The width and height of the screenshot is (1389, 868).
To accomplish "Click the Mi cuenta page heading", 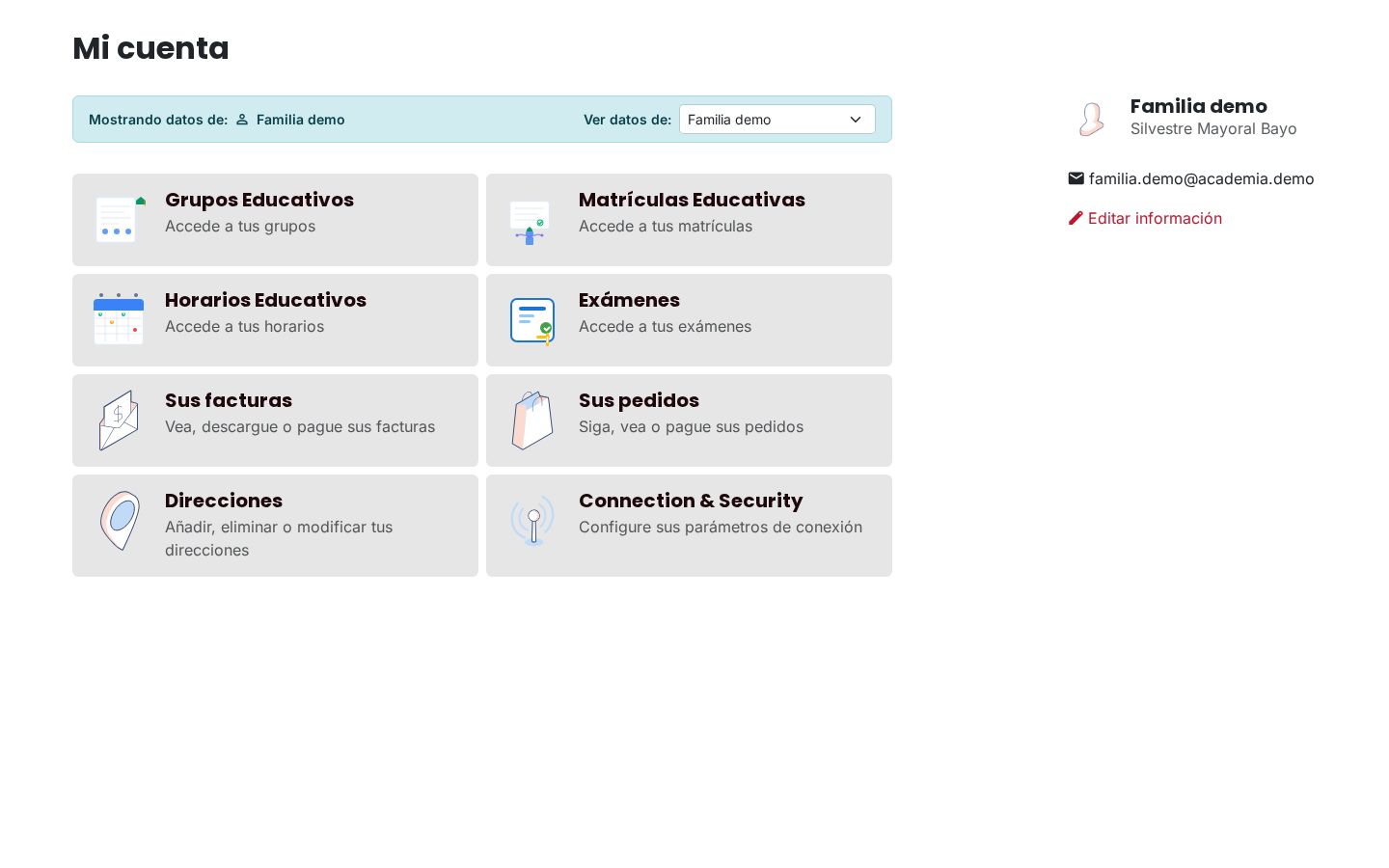I will [x=150, y=48].
